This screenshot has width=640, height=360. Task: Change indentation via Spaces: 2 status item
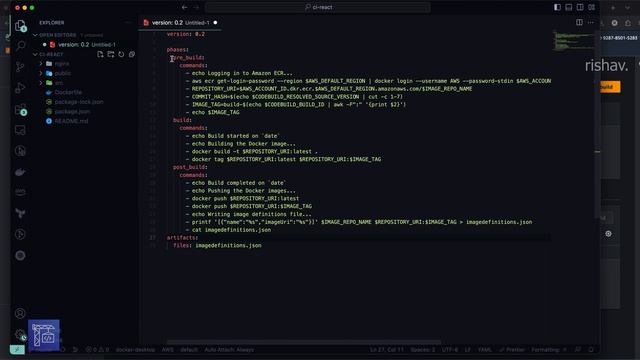pyautogui.click(x=422, y=349)
